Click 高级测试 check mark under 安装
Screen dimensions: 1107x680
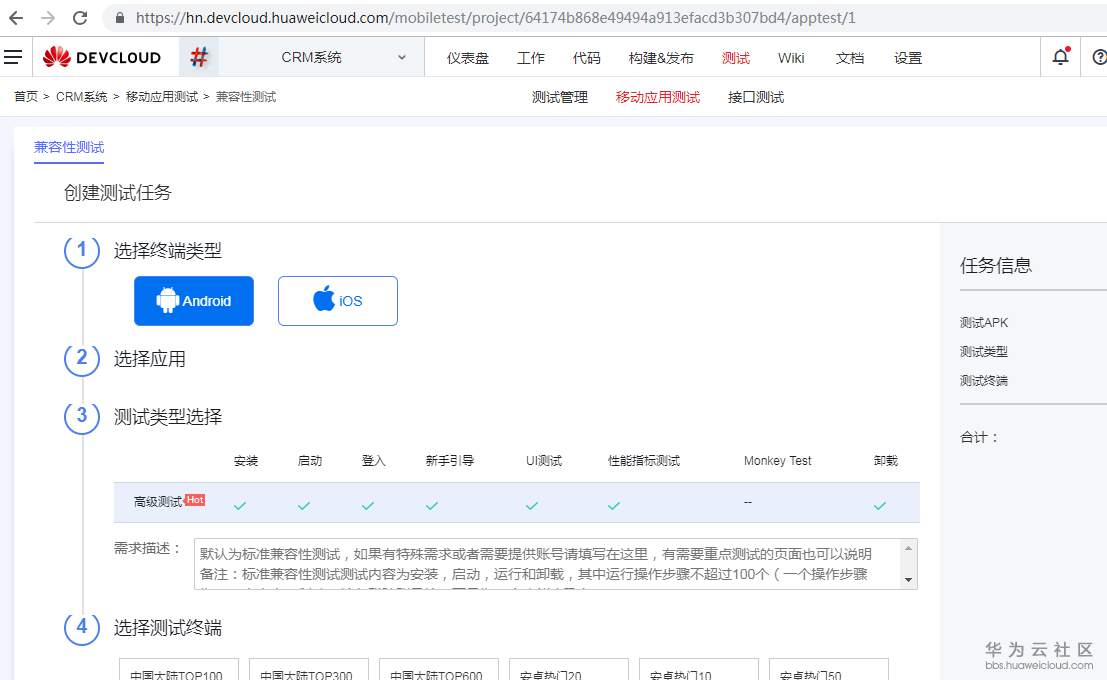tap(240, 506)
